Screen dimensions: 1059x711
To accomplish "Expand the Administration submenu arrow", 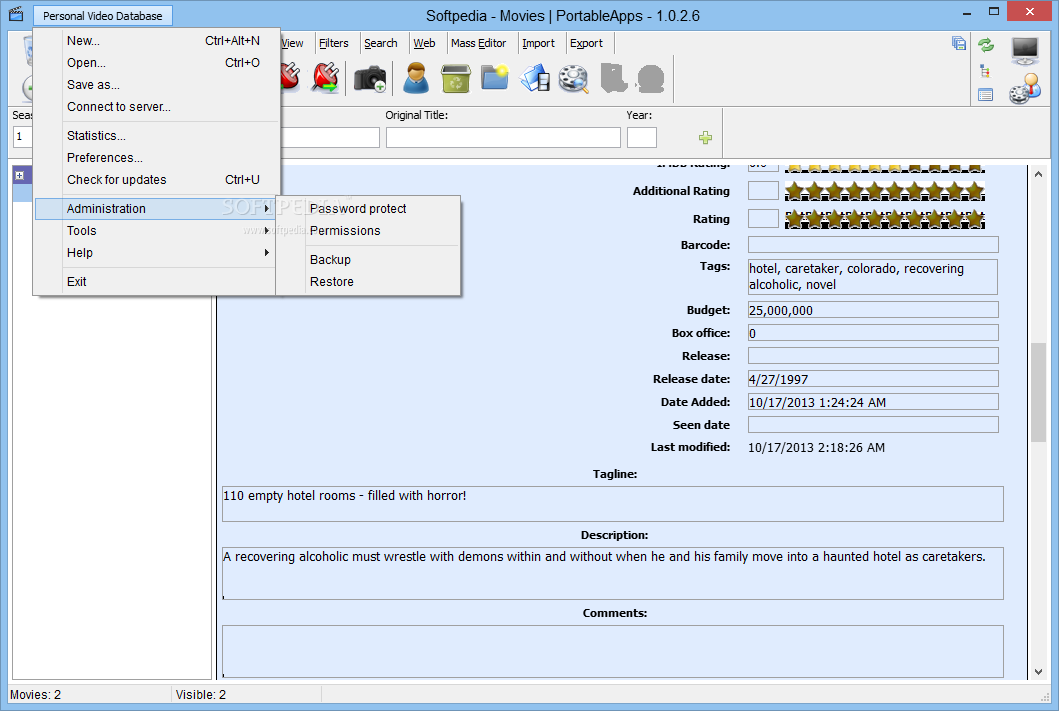I will [x=267, y=209].
